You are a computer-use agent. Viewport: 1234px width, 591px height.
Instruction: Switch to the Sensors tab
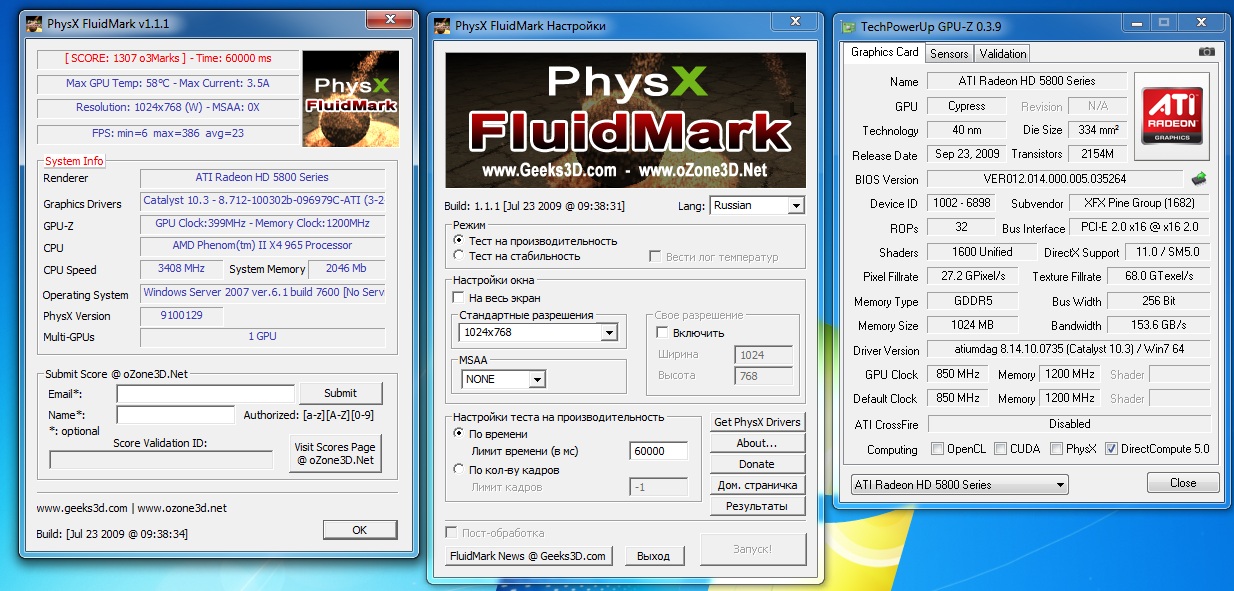pyautogui.click(x=948, y=53)
